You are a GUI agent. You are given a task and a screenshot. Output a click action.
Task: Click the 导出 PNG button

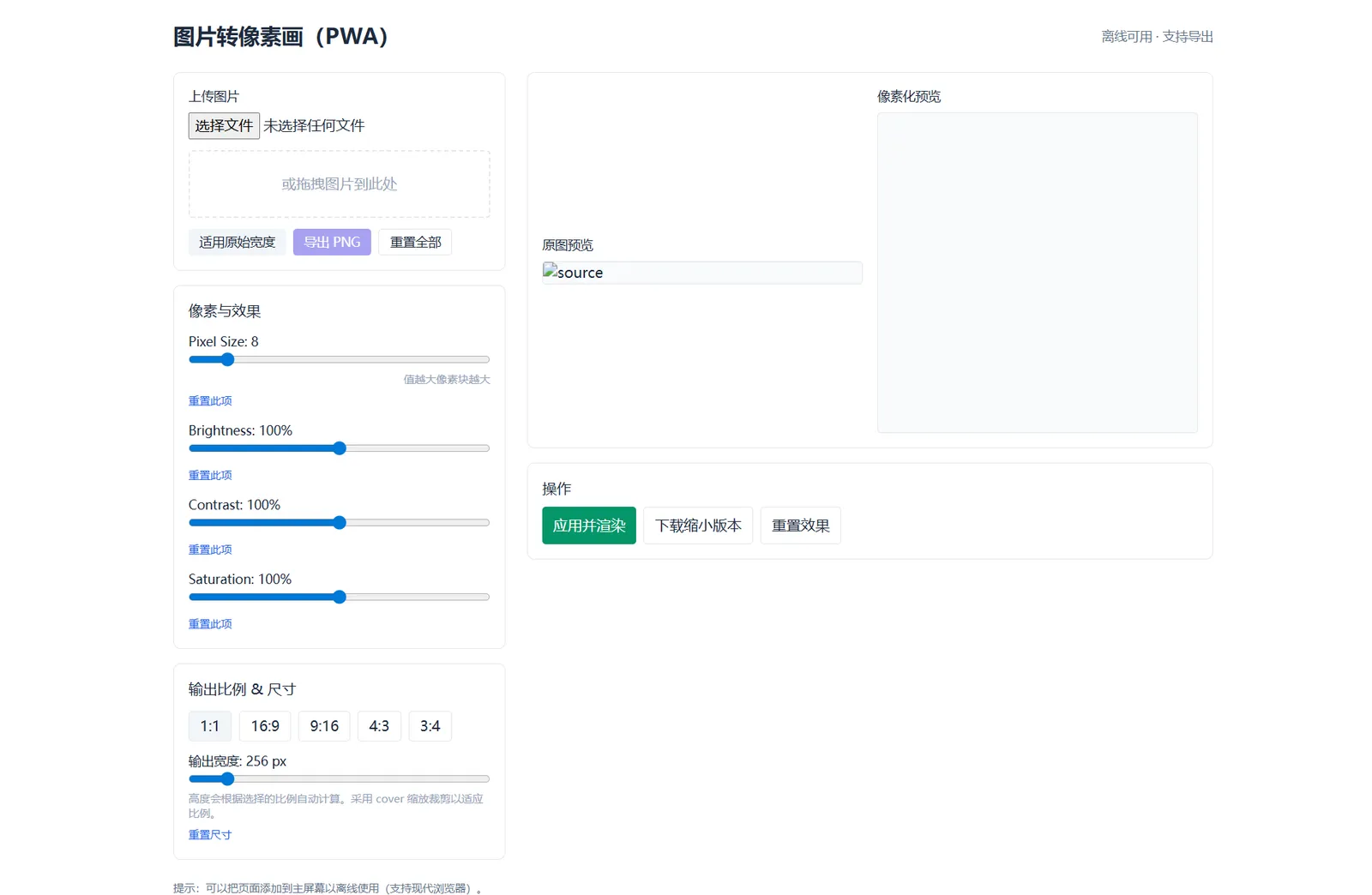point(332,242)
